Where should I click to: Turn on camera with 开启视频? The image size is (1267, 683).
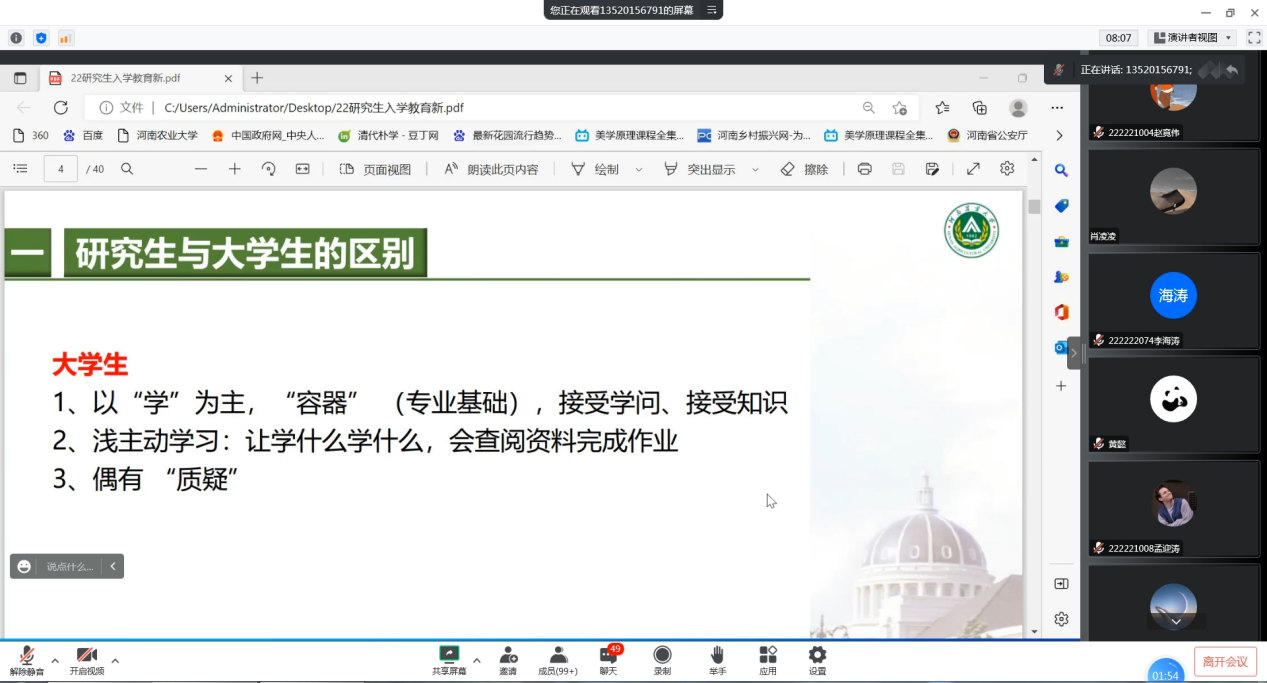86,657
